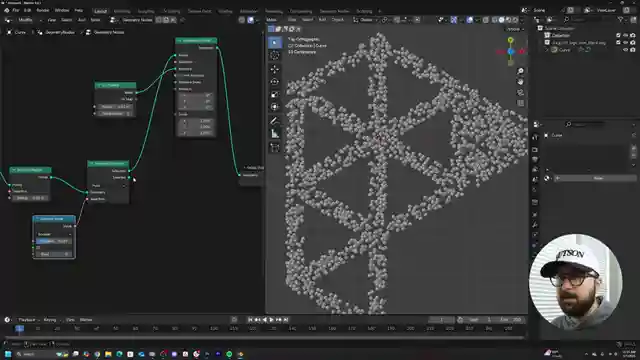Select the Select Box tool in viewport

[x=275, y=42]
